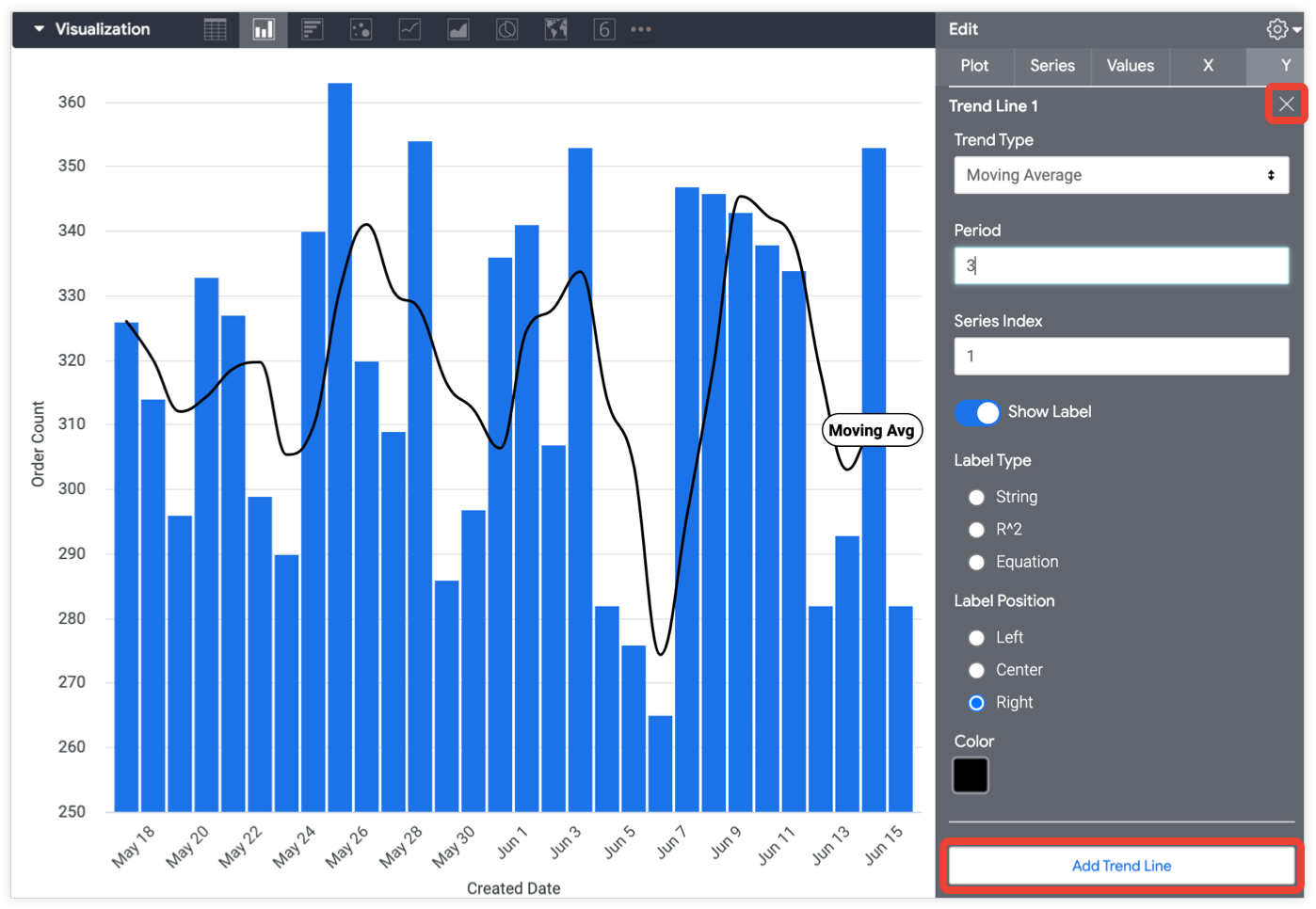Select the String label type
This screenshot has height=909, width=1316.
[977, 497]
